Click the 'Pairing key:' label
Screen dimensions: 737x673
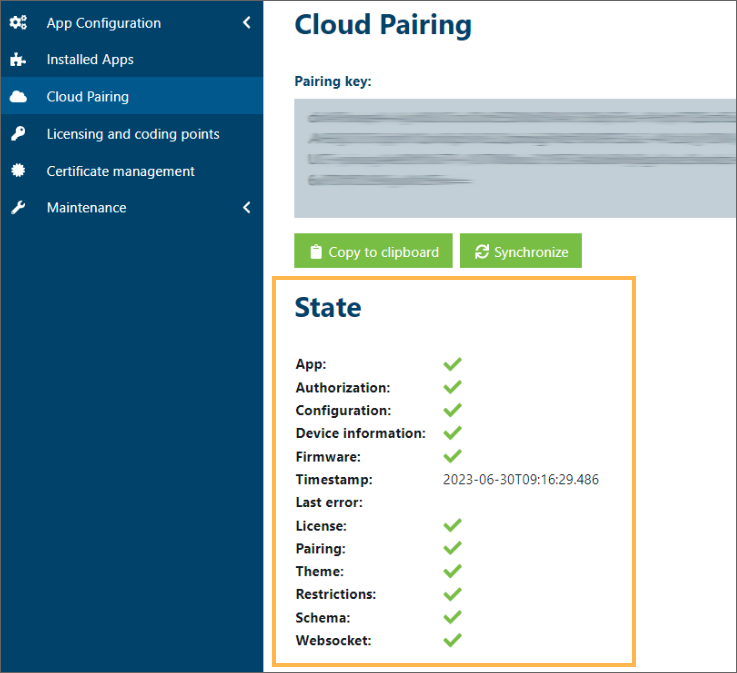pos(333,81)
